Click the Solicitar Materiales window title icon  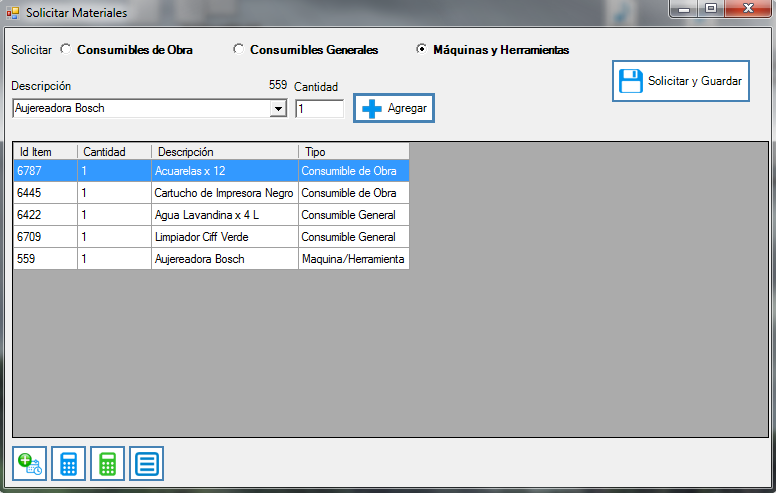(x=13, y=12)
